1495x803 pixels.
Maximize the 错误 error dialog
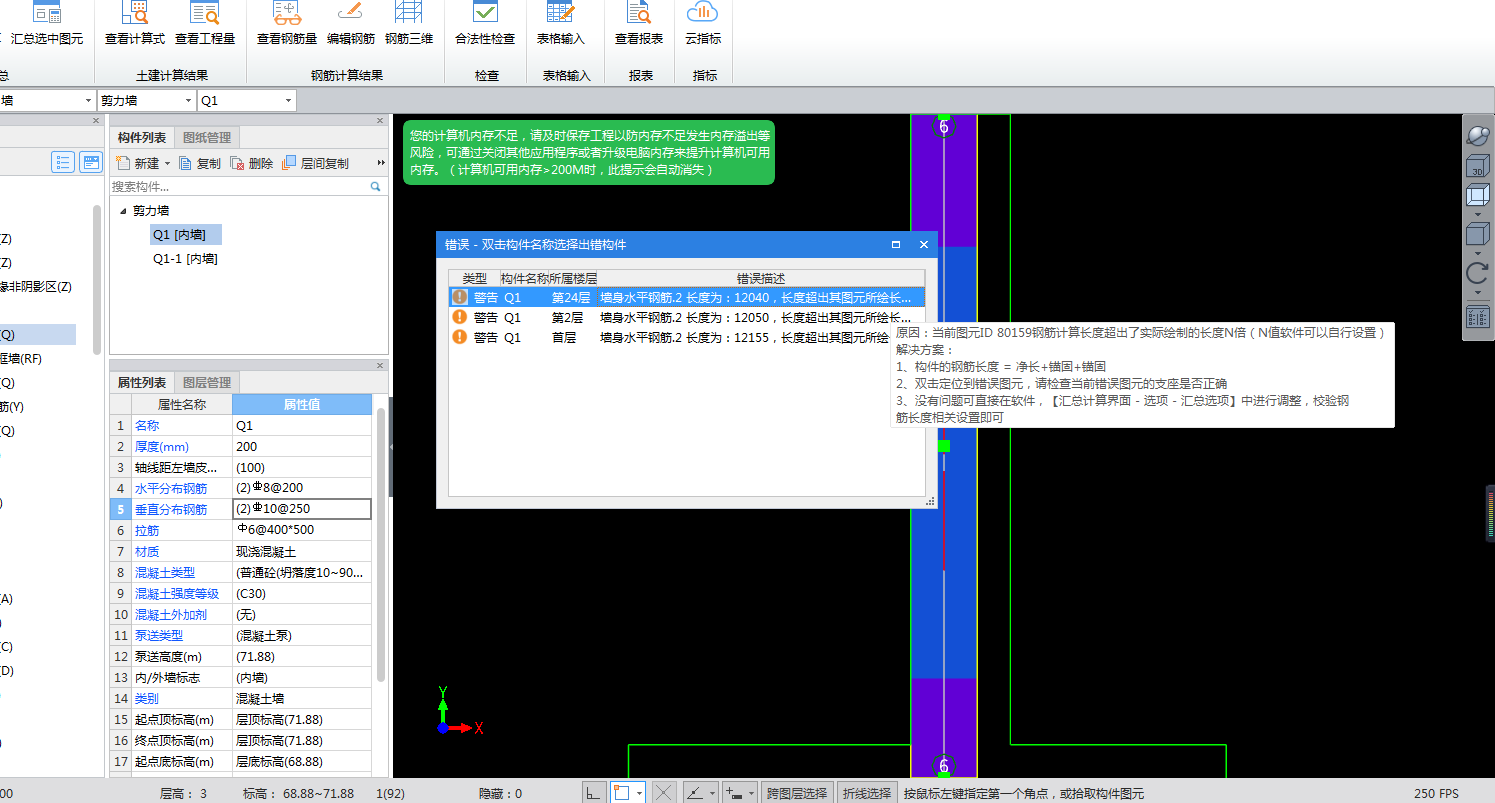pos(896,244)
